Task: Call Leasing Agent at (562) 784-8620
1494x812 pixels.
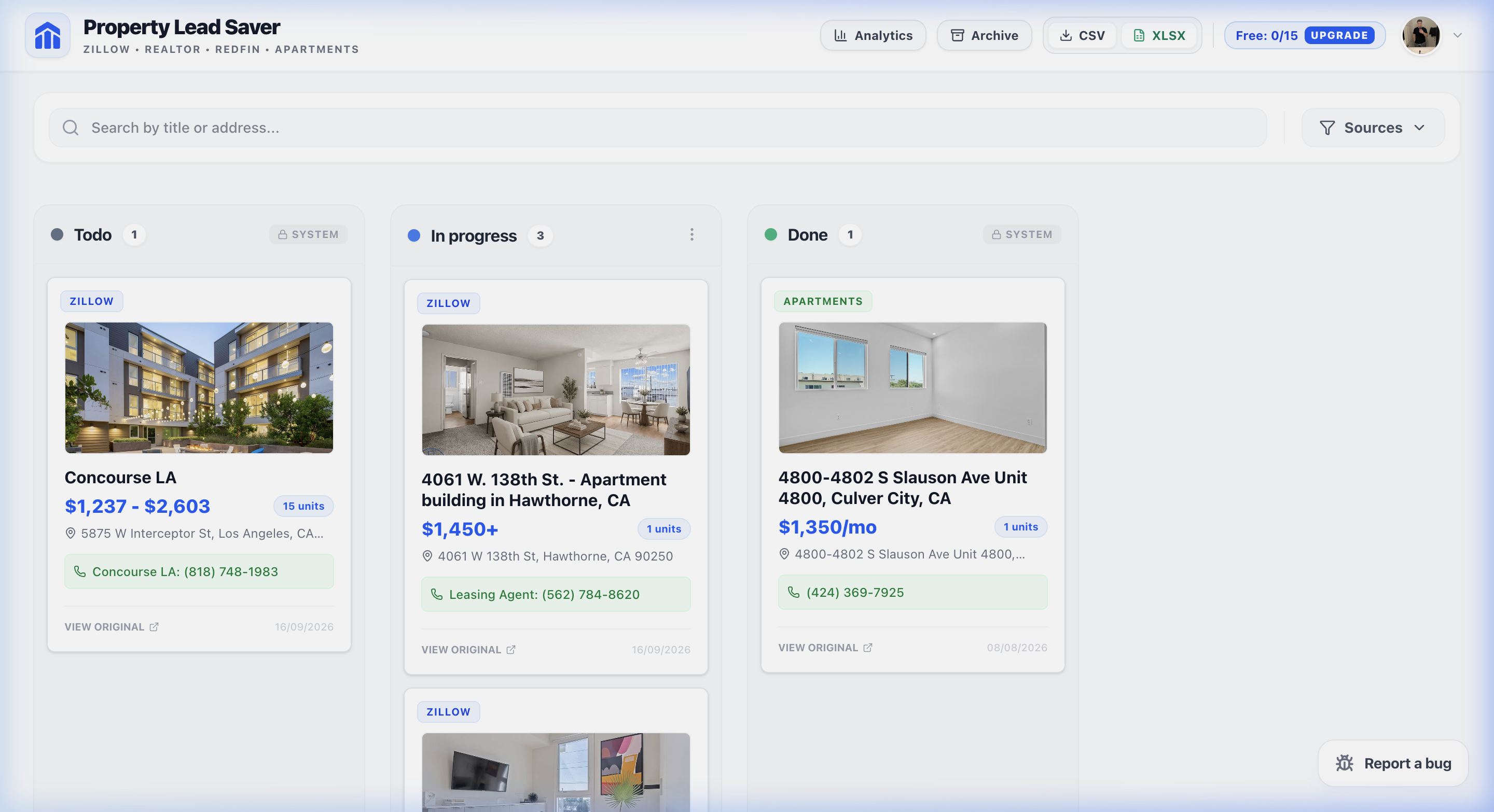Action: pyautogui.click(x=556, y=595)
